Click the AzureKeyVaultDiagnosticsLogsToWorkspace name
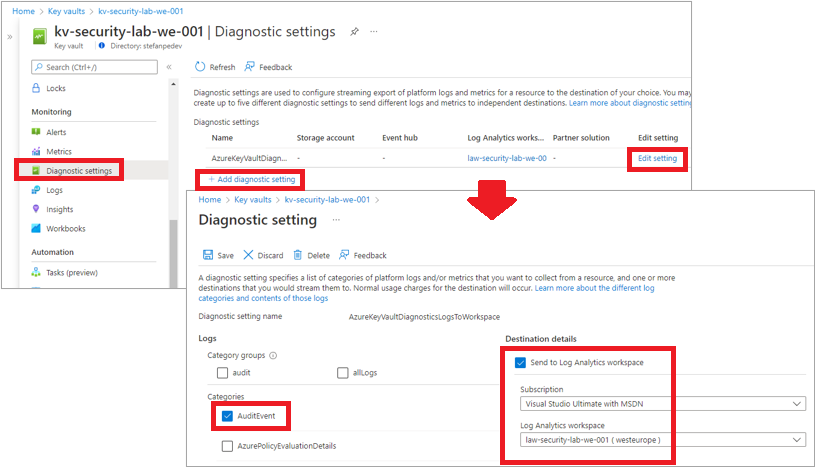The height and width of the screenshot is (467, 815). pyautogui.click(x=424, y=317)
